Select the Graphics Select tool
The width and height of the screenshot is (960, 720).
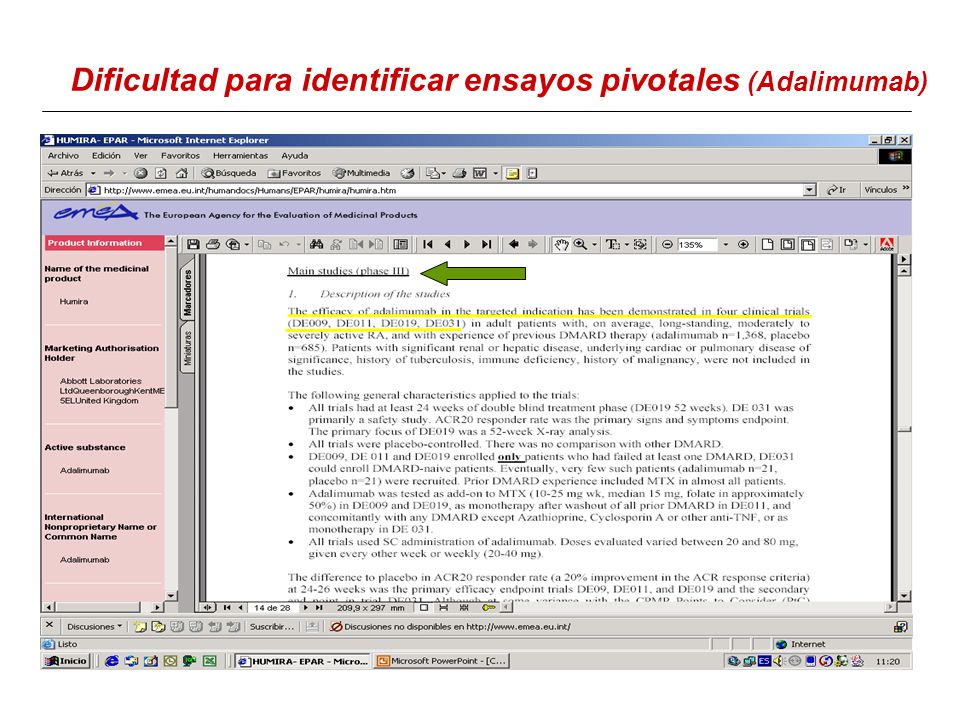tap(640, 244)
